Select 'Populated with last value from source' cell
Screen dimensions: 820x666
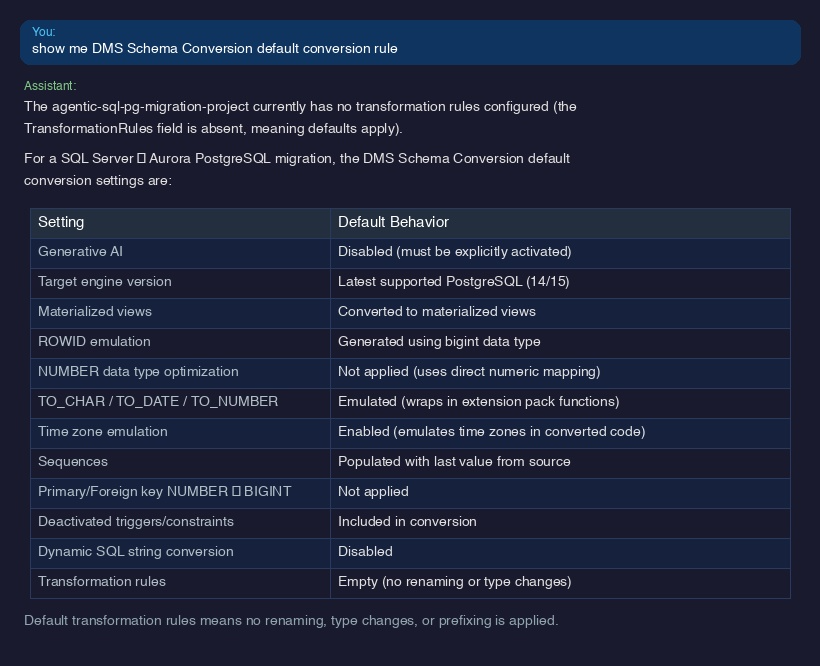[x=560, y=463]
